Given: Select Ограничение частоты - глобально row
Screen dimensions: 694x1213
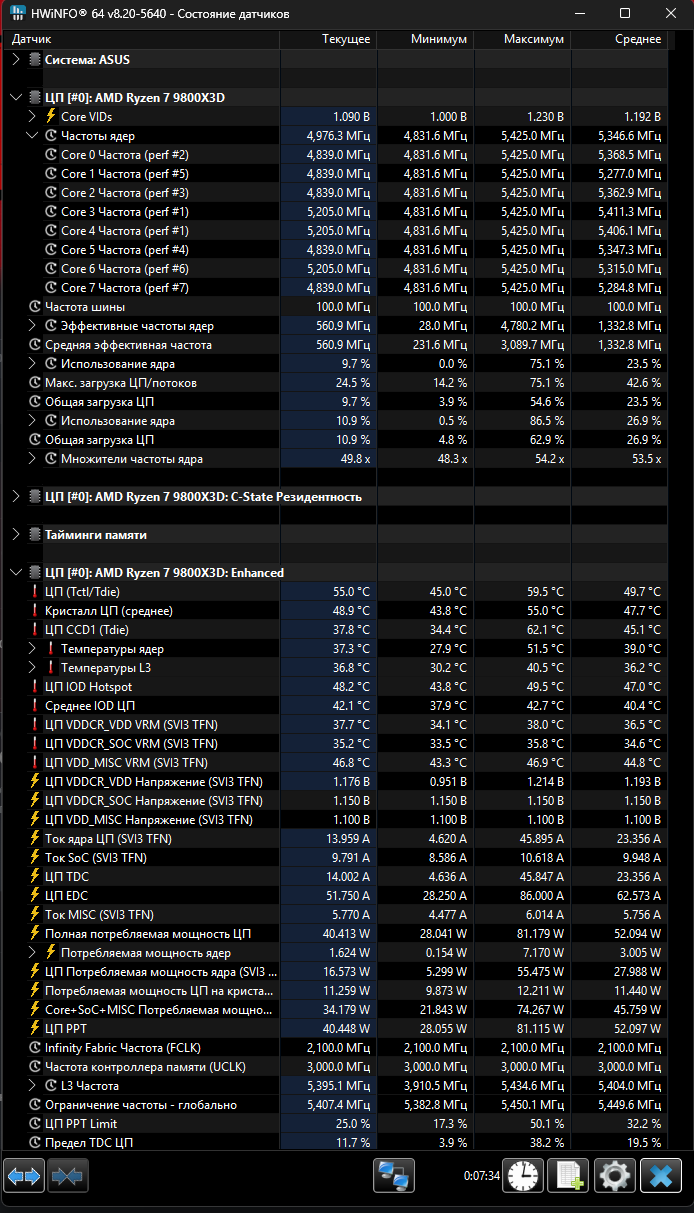Looking at the screenshot, I should [334, 1105].
